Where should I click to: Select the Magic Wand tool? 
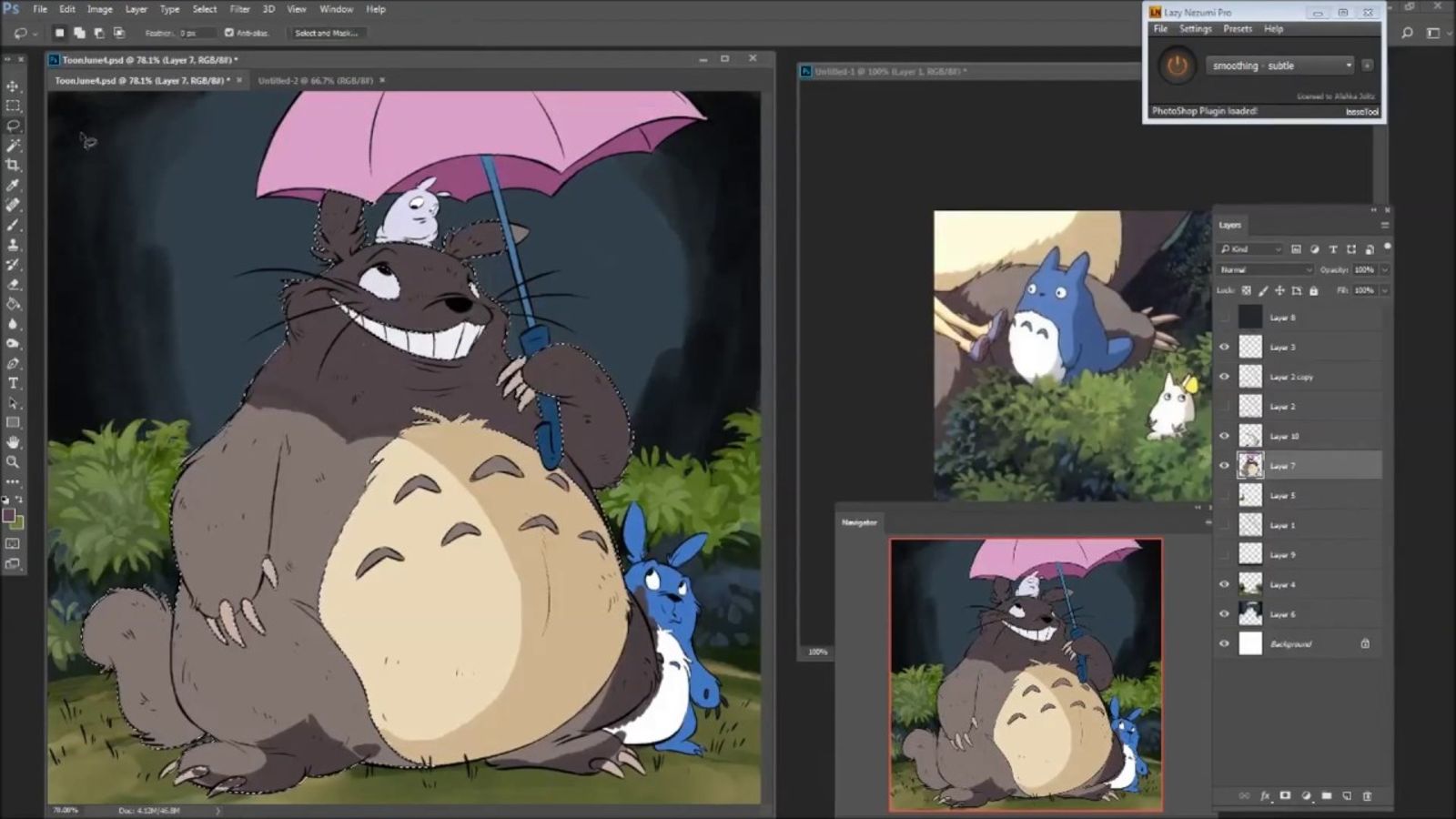click(13, 146)
